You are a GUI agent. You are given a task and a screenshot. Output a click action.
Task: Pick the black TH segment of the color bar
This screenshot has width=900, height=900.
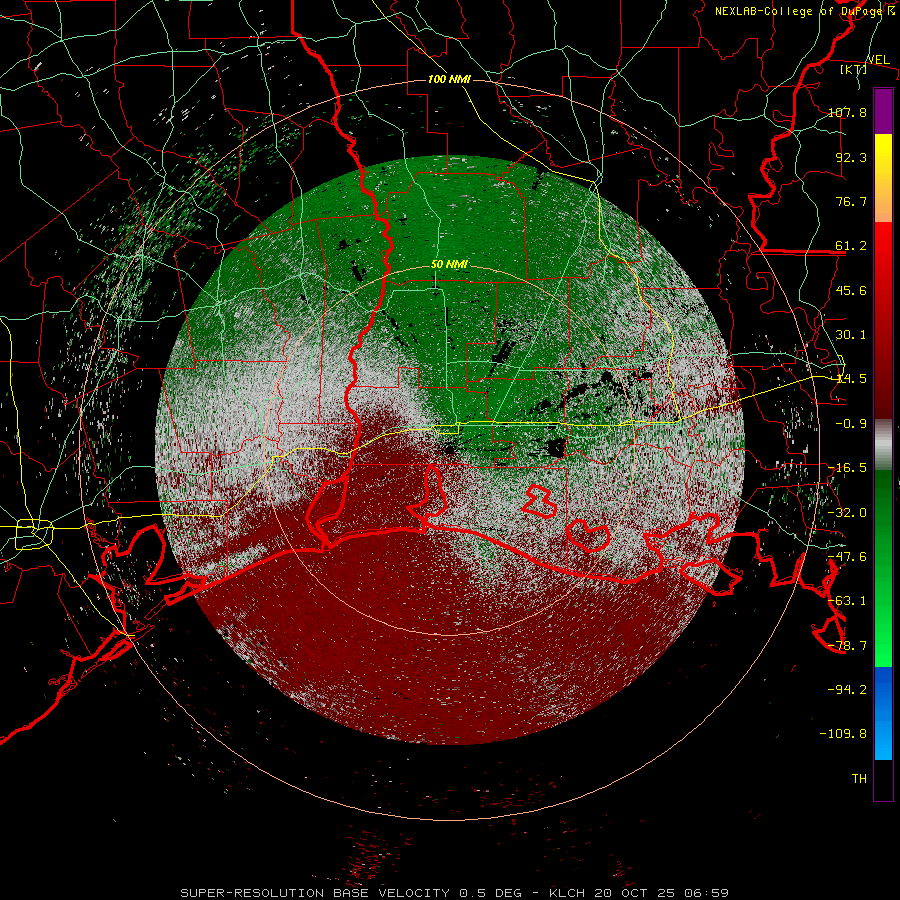pos(883,779)
